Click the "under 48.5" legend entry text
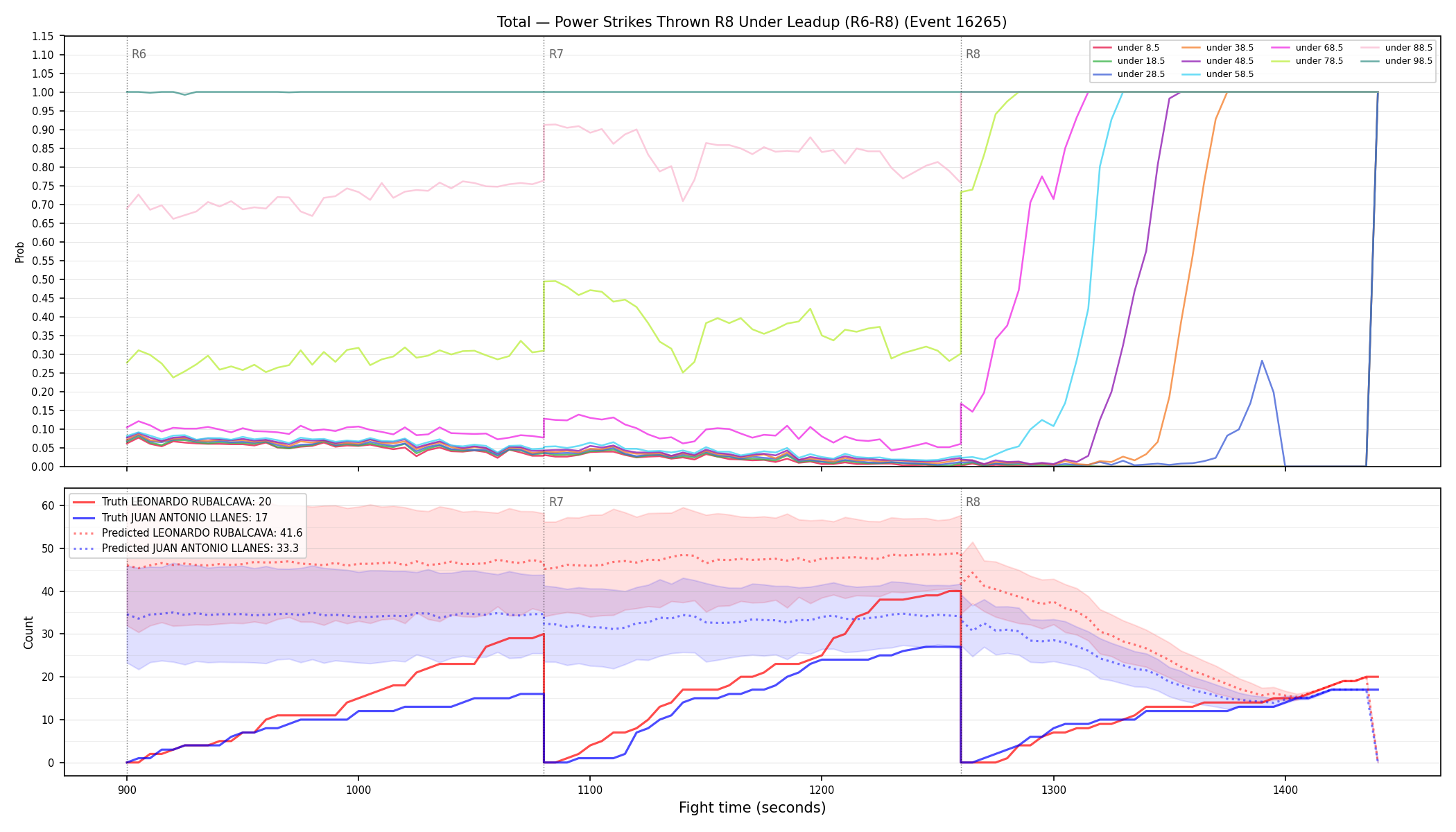 click(1230, 61)
